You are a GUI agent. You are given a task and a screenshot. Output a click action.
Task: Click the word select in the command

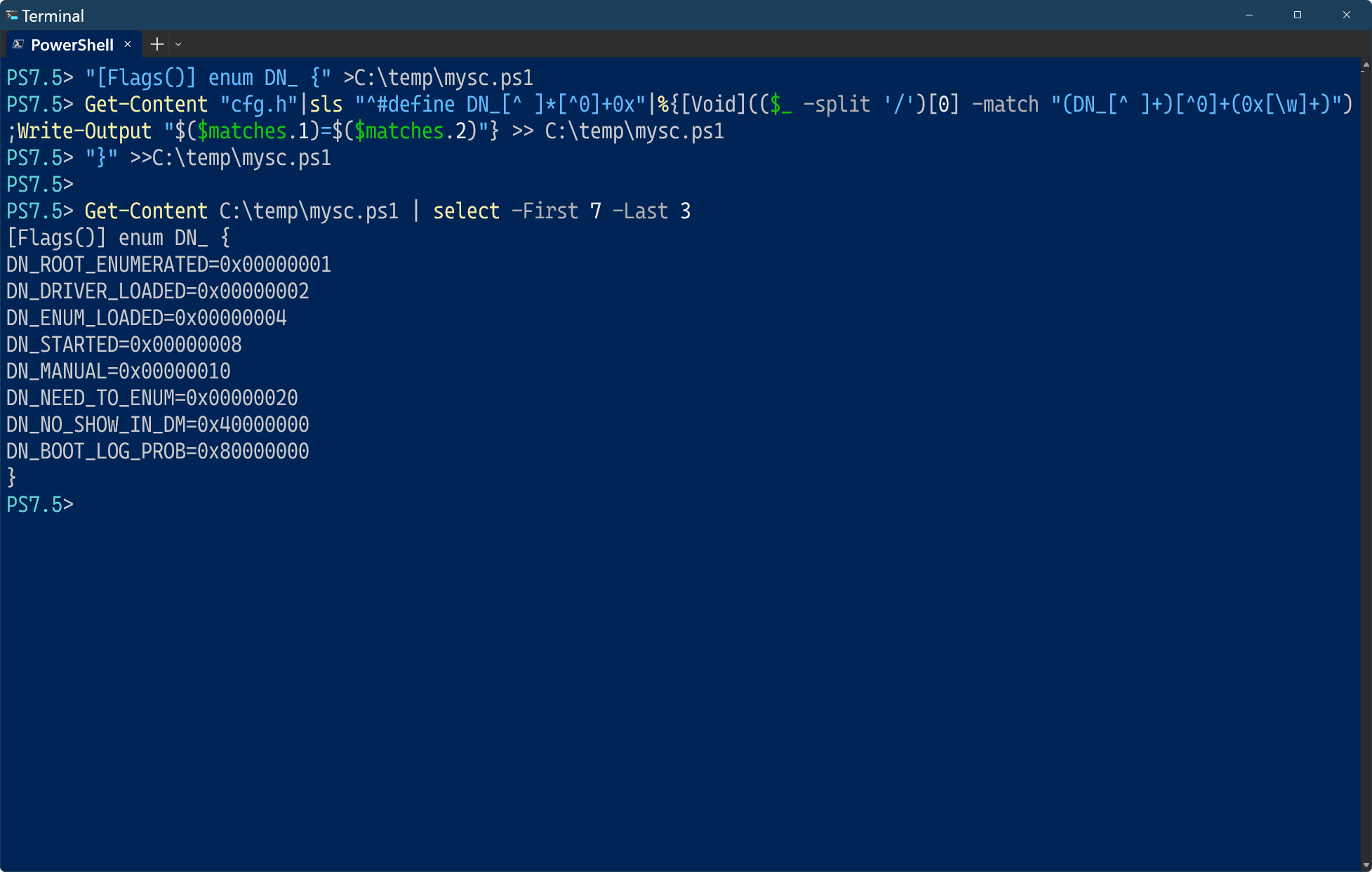466,211
